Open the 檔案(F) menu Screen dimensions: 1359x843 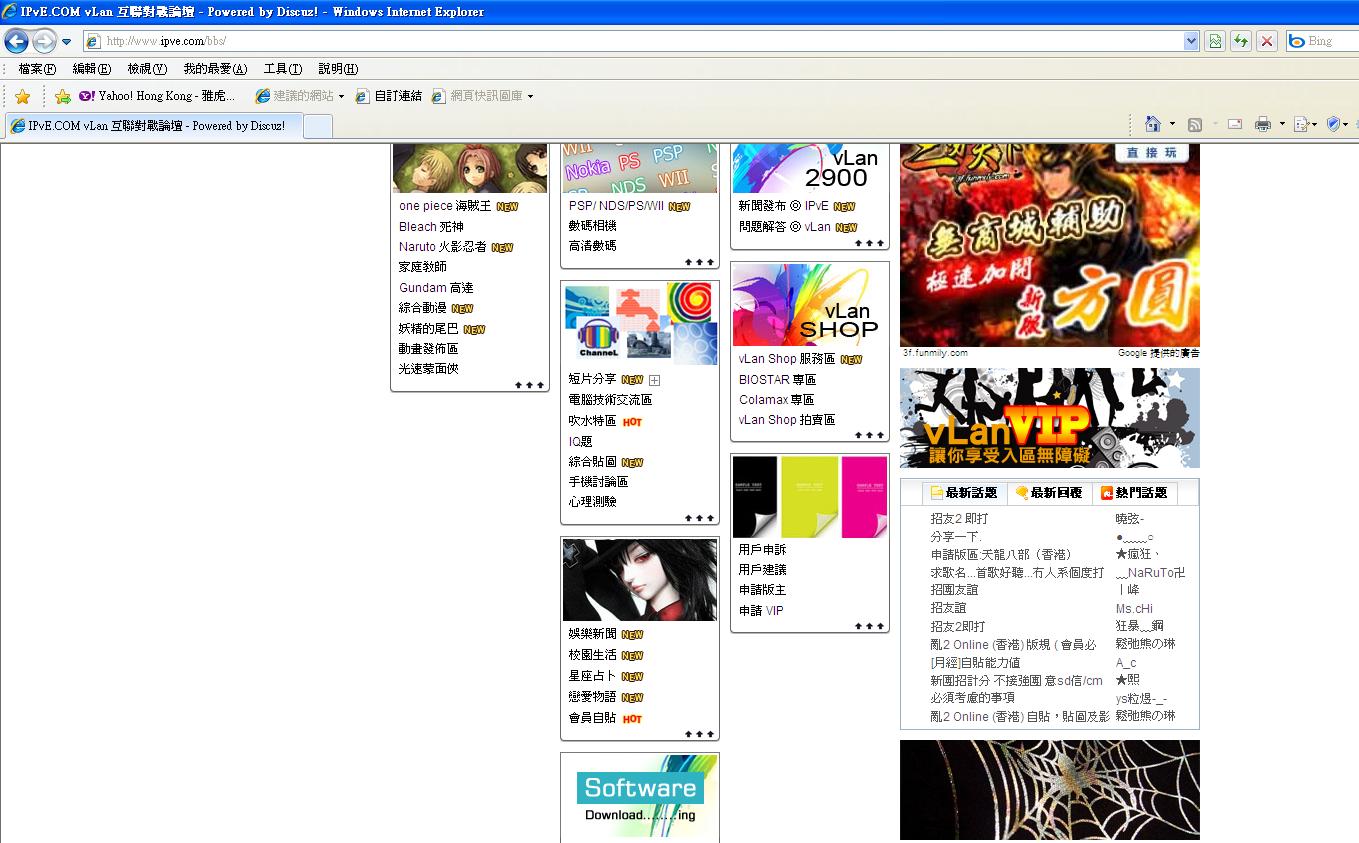point(37,69)
